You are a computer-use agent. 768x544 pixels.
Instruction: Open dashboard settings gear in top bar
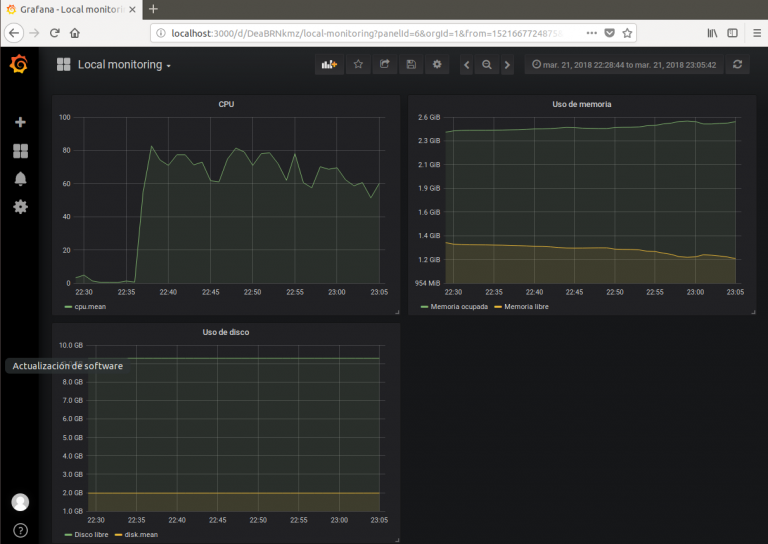(x=436, y=65)
